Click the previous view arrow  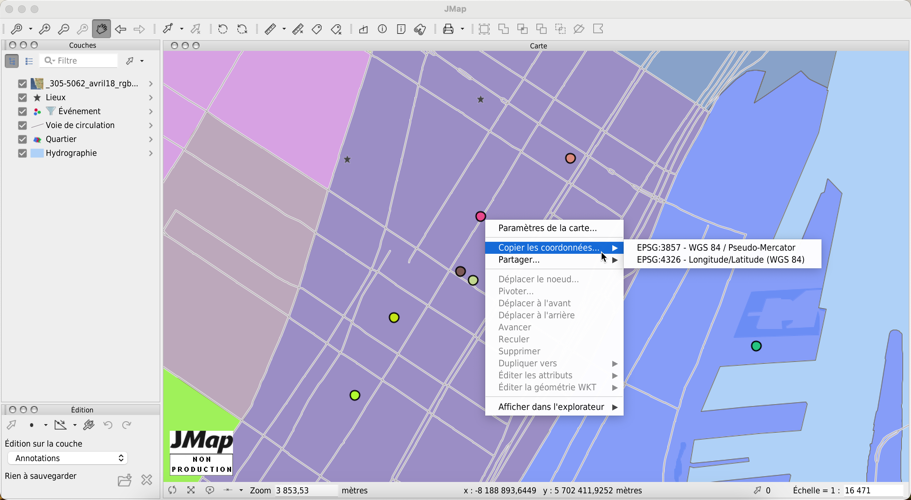[x=121, y=29]
